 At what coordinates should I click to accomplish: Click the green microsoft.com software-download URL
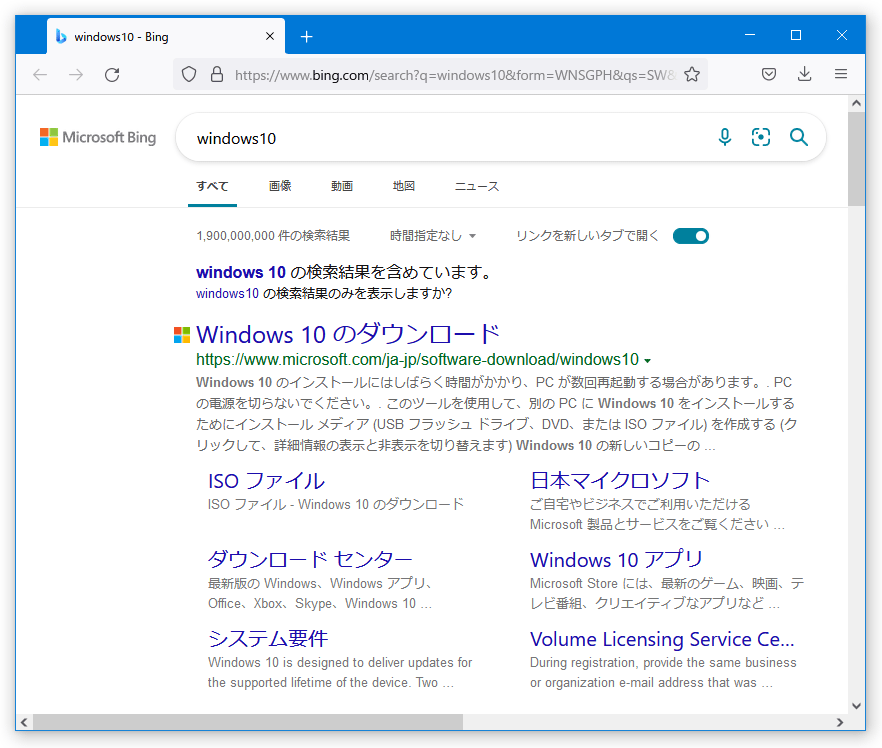(417, 359)
